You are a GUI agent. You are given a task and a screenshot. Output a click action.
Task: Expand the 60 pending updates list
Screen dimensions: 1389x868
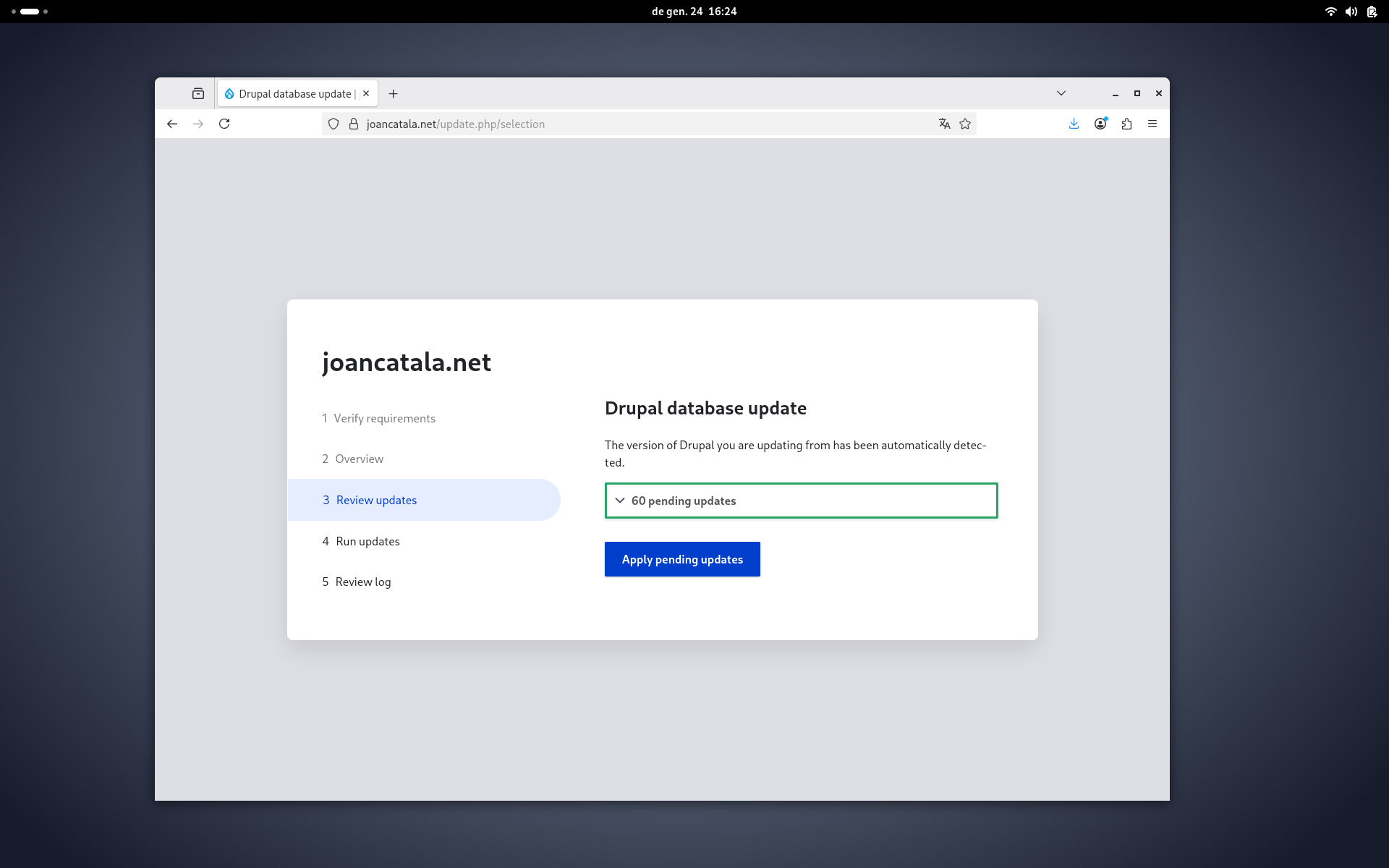click(x=683, y=501)
